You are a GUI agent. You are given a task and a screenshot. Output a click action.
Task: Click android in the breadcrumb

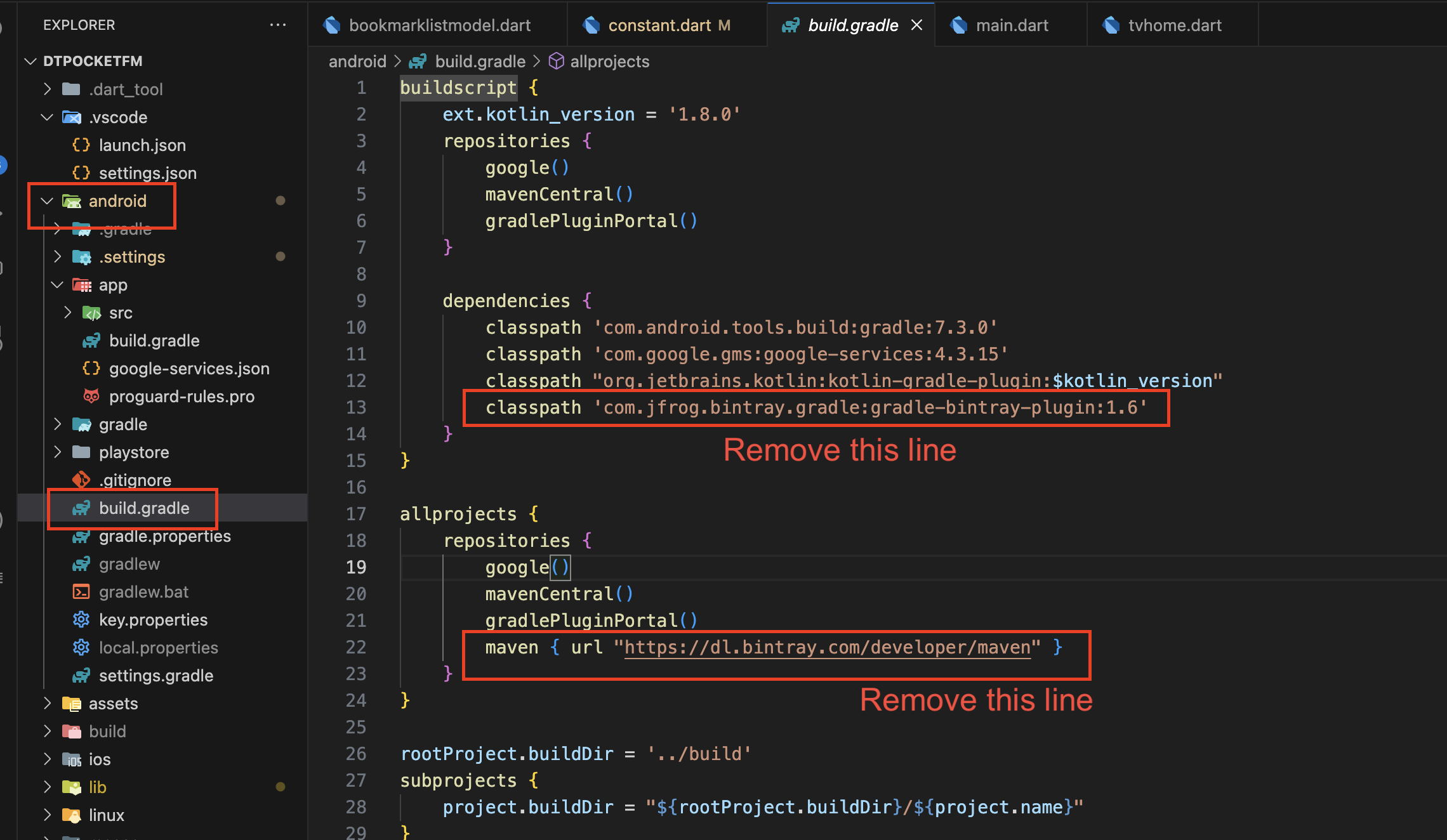tap(357, 62)
